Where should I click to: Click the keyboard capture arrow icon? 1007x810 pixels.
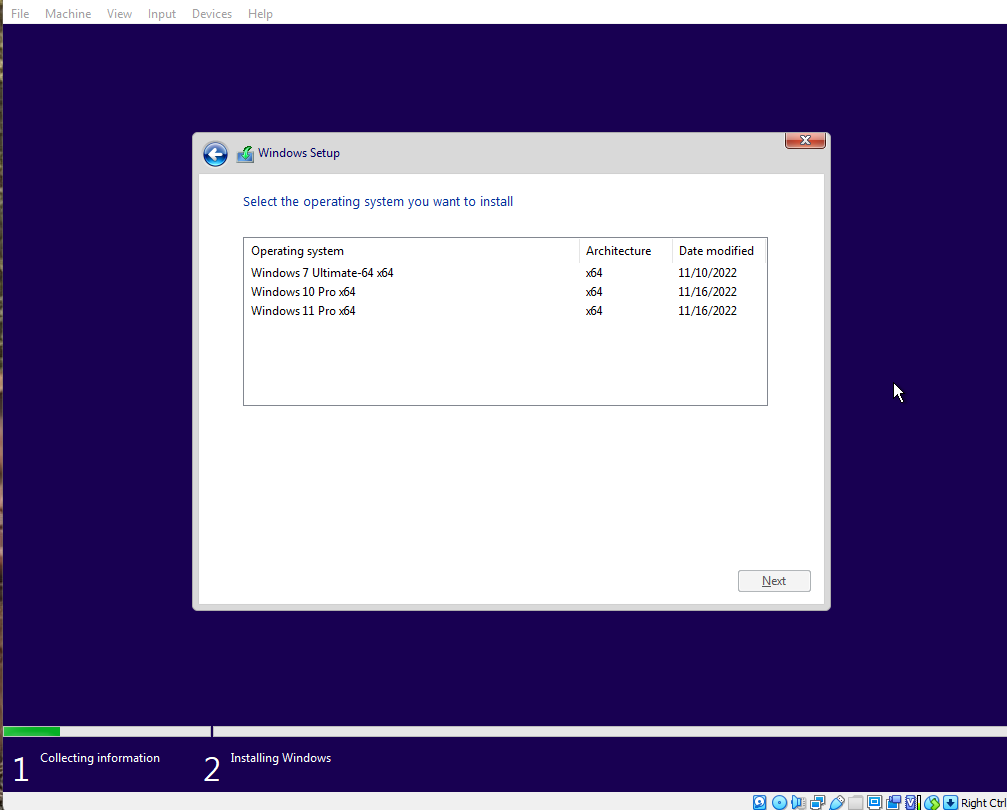coord(950,802)
